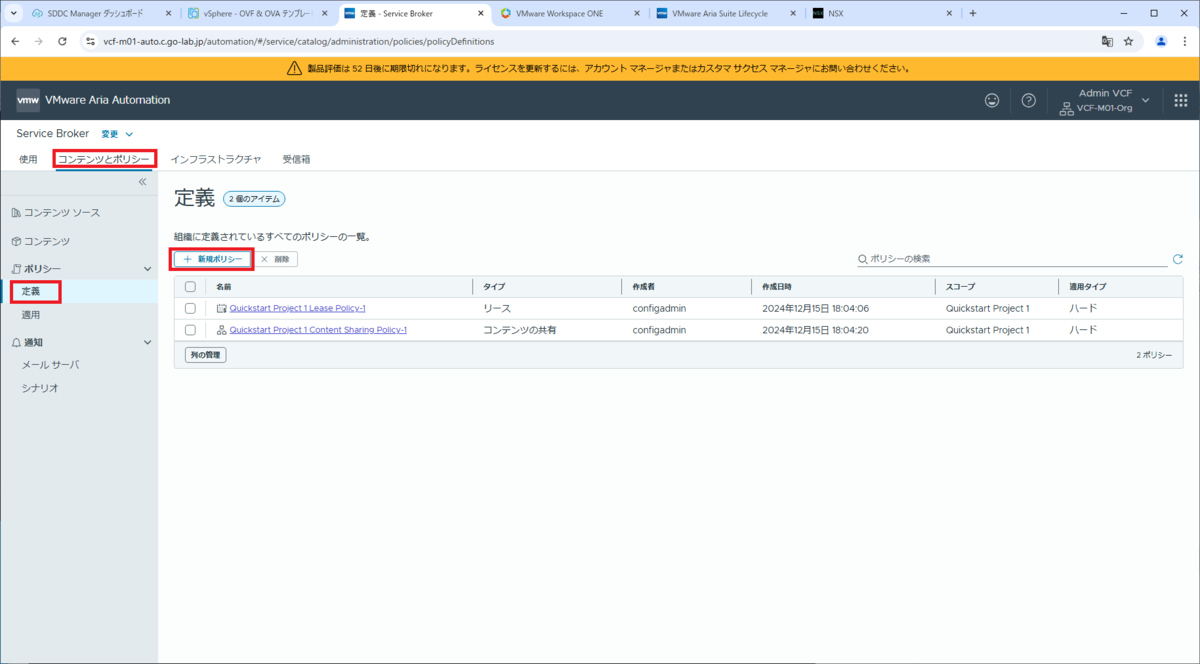Click the 削除 button
Viewport: 1200px width, 664px height.
tap(275, 259)
